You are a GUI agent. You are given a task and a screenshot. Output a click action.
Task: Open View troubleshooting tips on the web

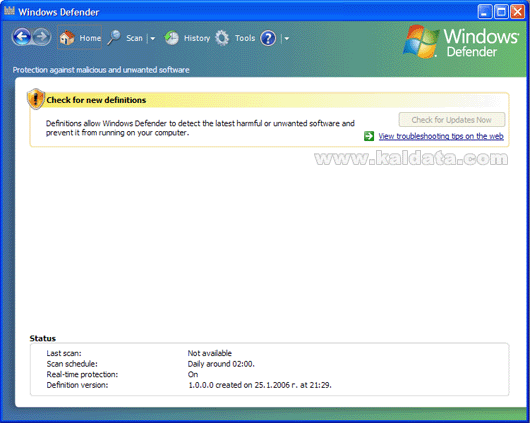tap(441, 136)
